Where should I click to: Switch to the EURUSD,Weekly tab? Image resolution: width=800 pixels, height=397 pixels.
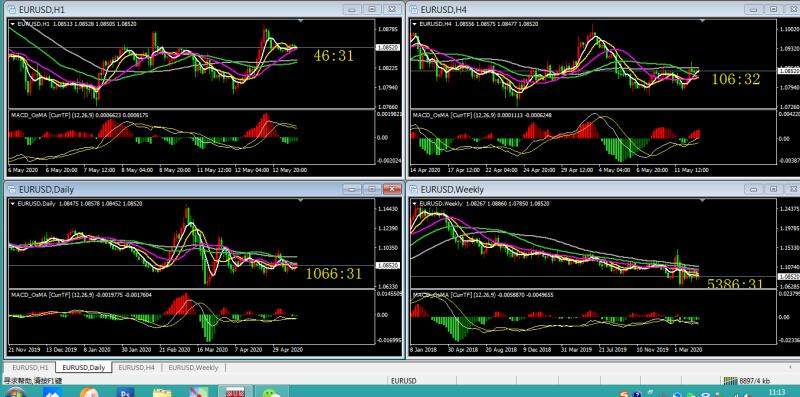[x=193, y=367]
